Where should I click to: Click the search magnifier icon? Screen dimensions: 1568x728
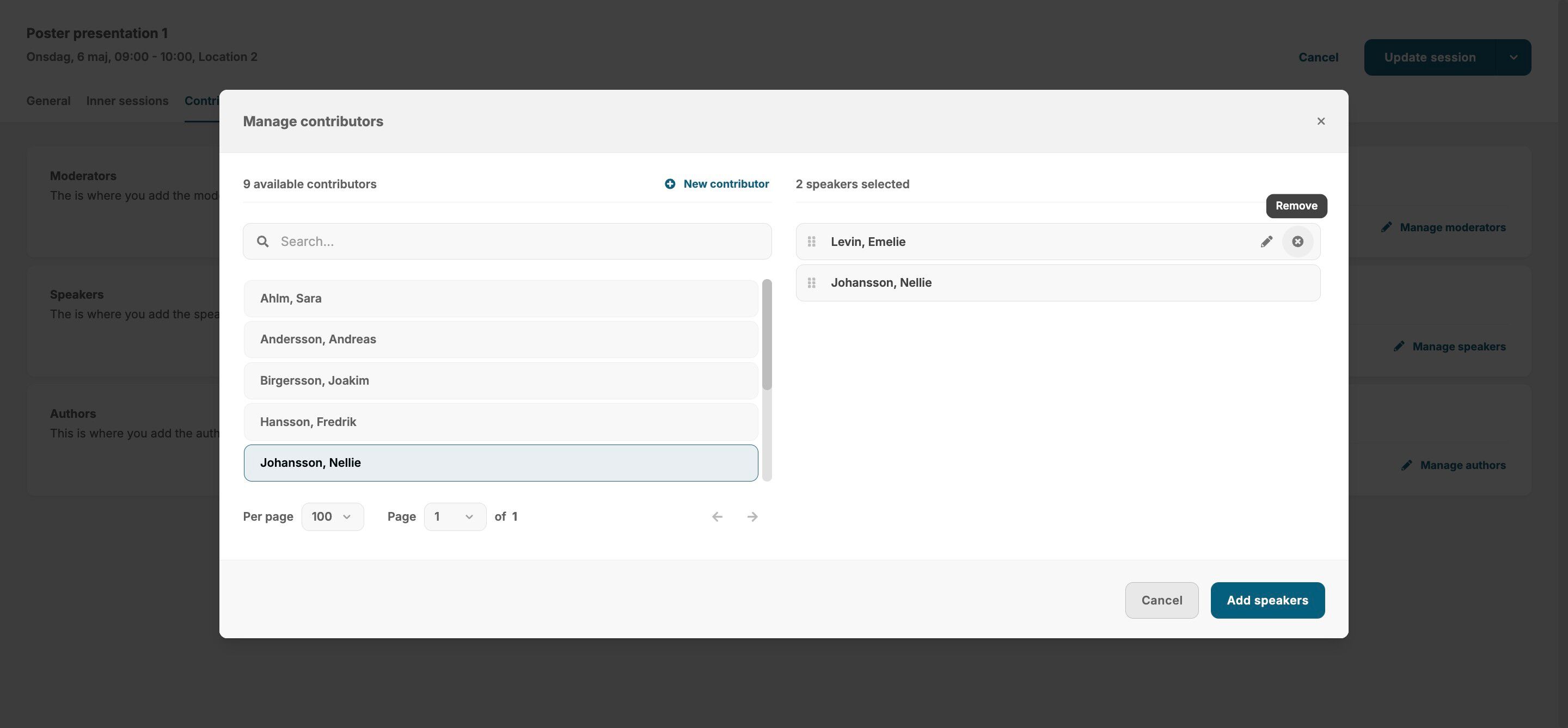(262, 242)
